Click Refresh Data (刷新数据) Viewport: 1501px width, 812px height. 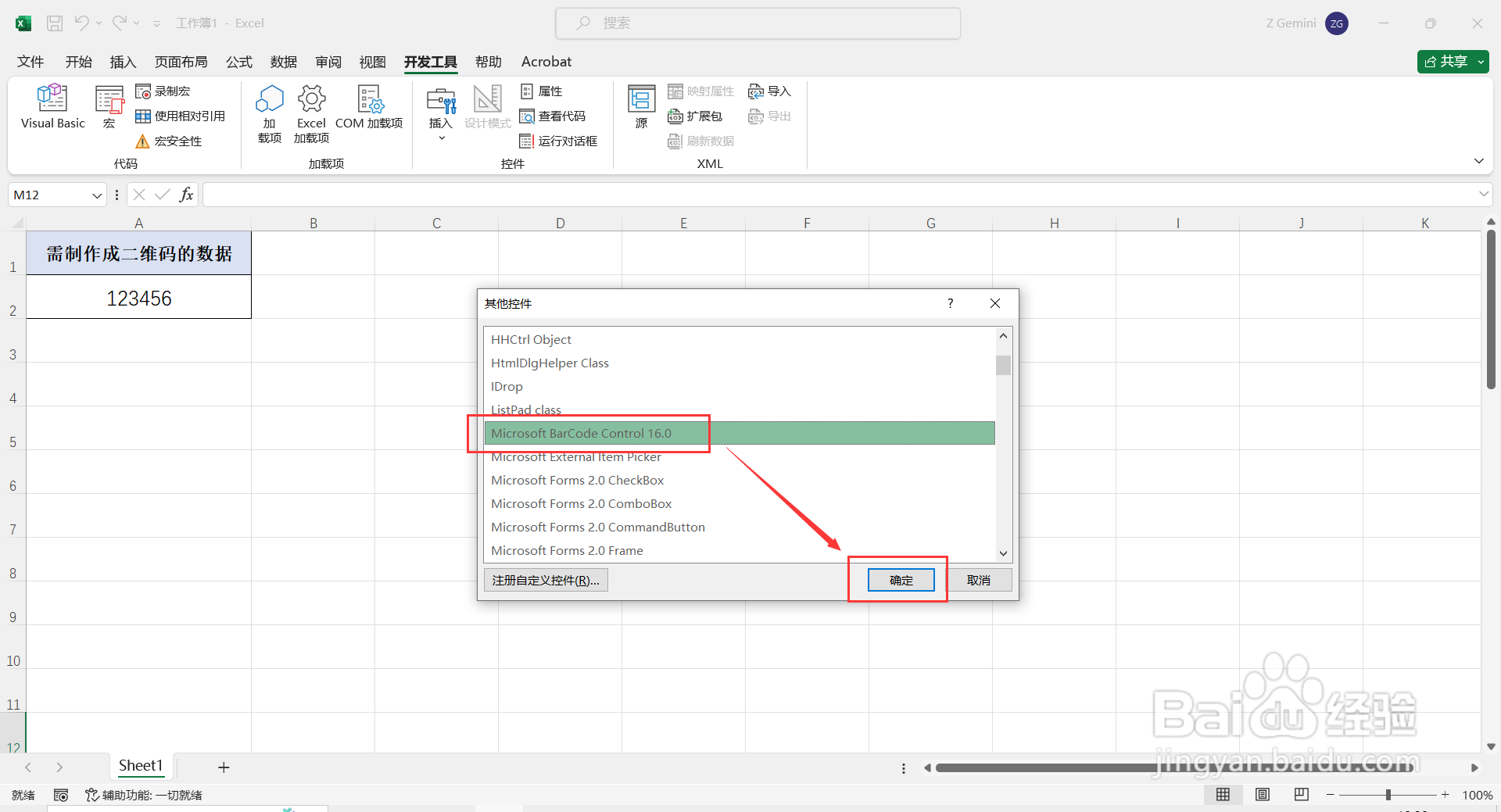tap(701, 141)
